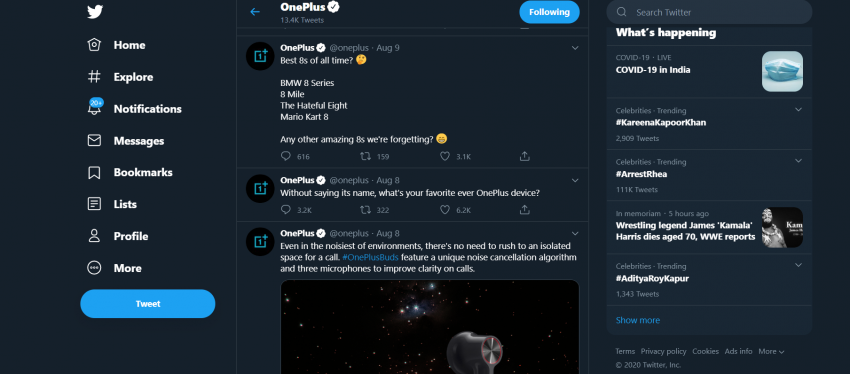
Task: Reply to the favorite OnePlus device tweet
Action: [286, 209]
